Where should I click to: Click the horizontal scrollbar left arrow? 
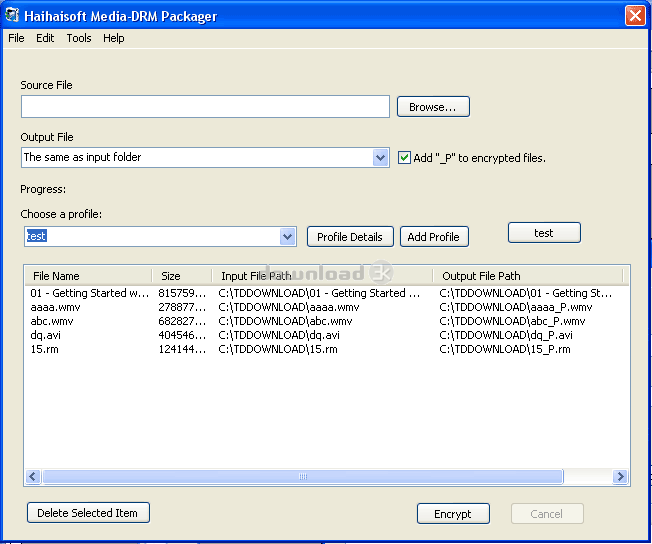click(x=33, y=476)
